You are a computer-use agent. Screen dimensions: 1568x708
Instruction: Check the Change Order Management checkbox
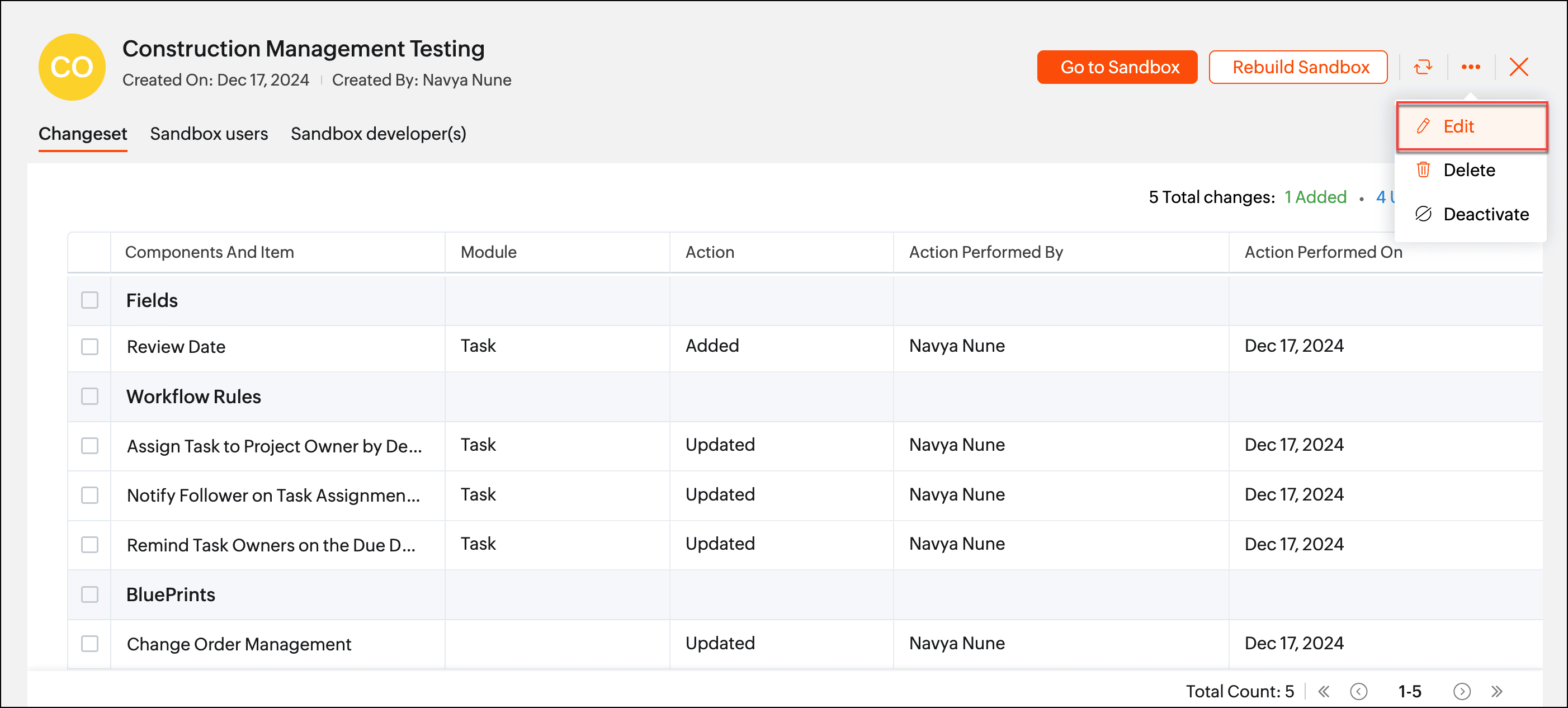(x=89, y=644)
